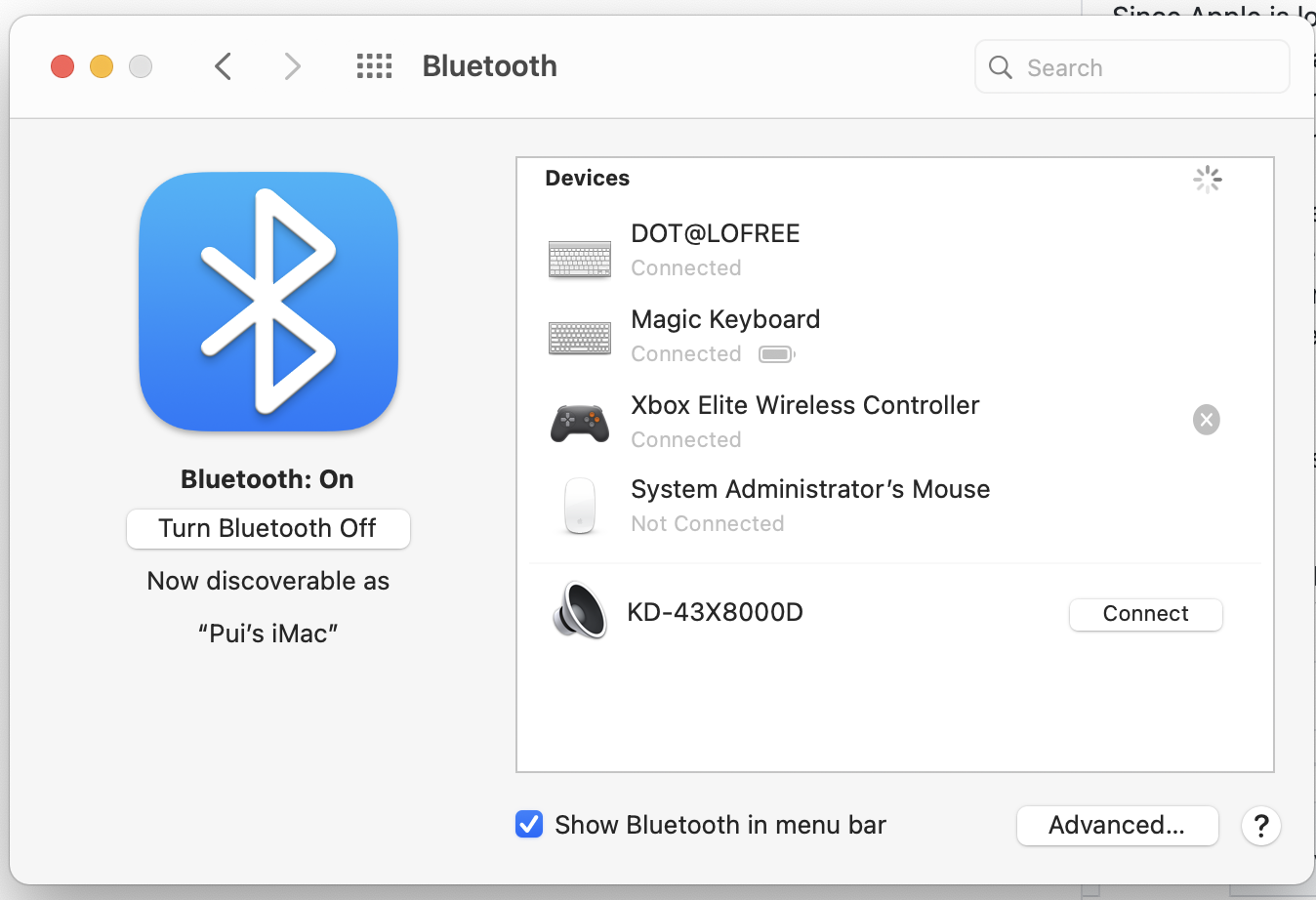The height and width of the screenshot is (900, 1316).
Task: Show all preferences grid icon
Action: pos(374,66)
